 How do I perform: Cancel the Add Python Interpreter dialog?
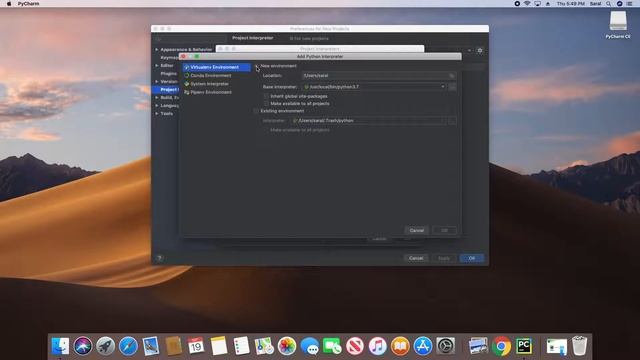pyautogui.click(x=416, y=230)
